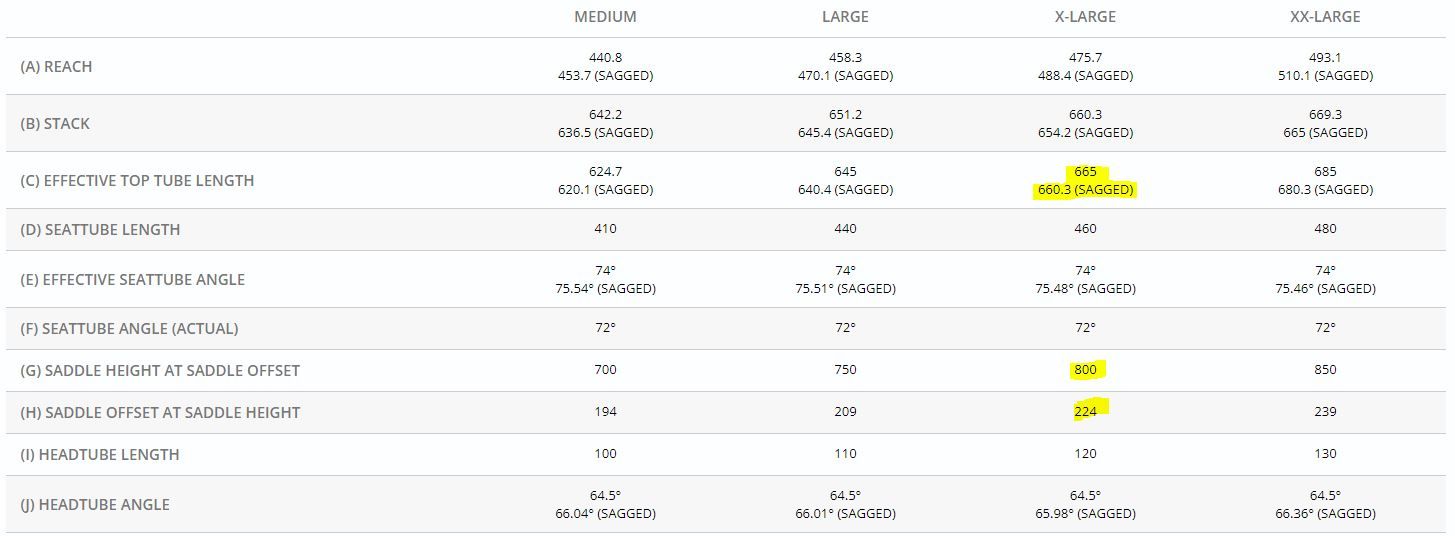Click the highlighted 660.3 (SAGGED) value
Image resolution: width=1455 pixels, height=536 pixels.
[1085, 190]
